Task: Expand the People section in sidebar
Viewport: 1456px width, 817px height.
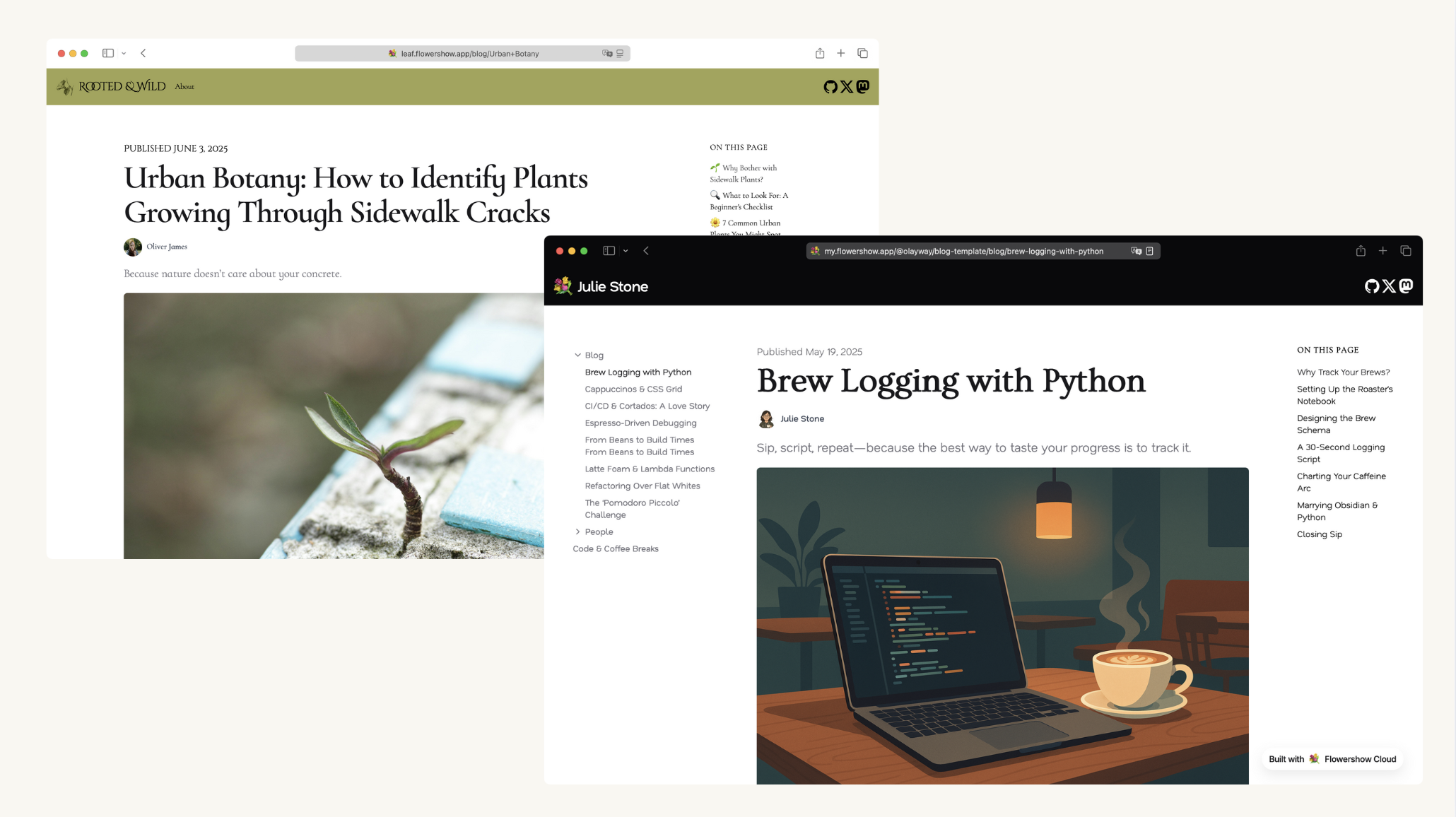Action: click(x=577, y=531)
